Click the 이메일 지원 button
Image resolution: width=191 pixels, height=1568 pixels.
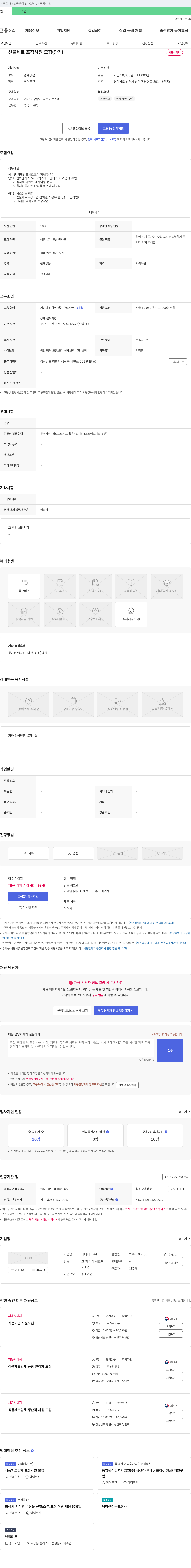28,908
